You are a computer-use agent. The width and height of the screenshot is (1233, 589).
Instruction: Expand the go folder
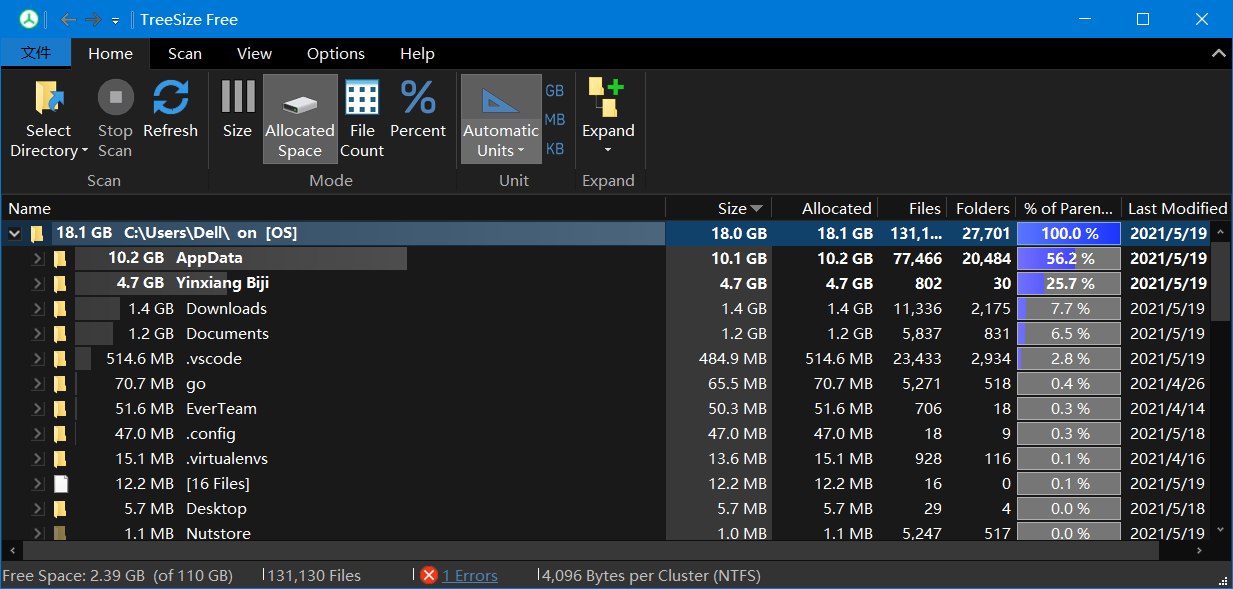tap(37, 384)
